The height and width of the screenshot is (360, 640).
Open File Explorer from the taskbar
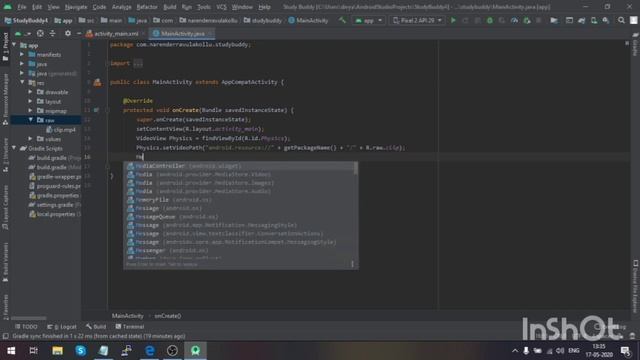tap(58, 351)
